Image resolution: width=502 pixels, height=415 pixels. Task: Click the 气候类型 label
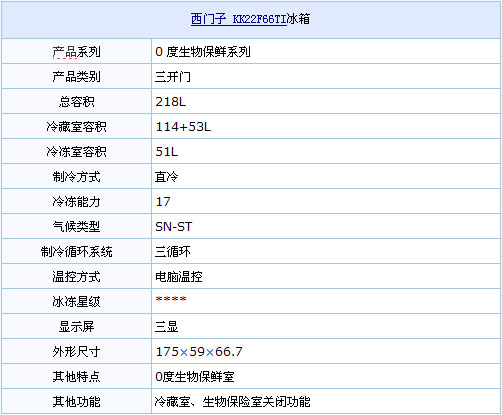(76, 227)
